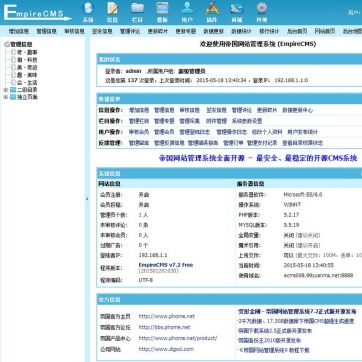
Task: Click 系统参数设置 link in quick menu
Action: 247,121
